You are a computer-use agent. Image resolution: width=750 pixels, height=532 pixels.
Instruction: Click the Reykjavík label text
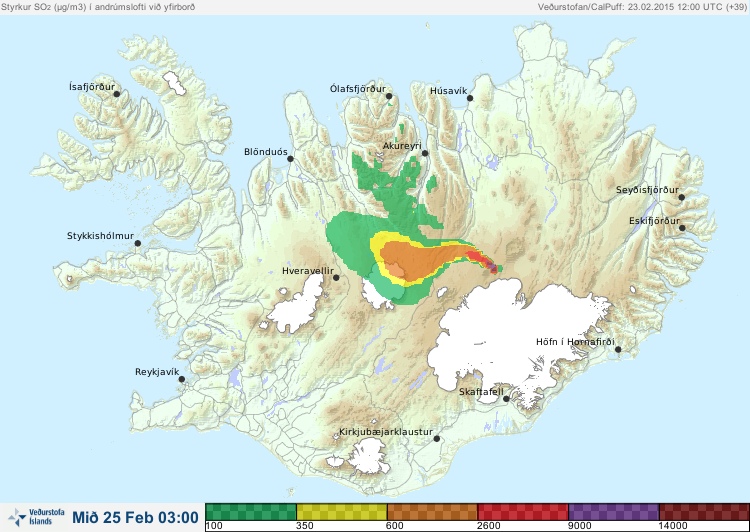157,372
